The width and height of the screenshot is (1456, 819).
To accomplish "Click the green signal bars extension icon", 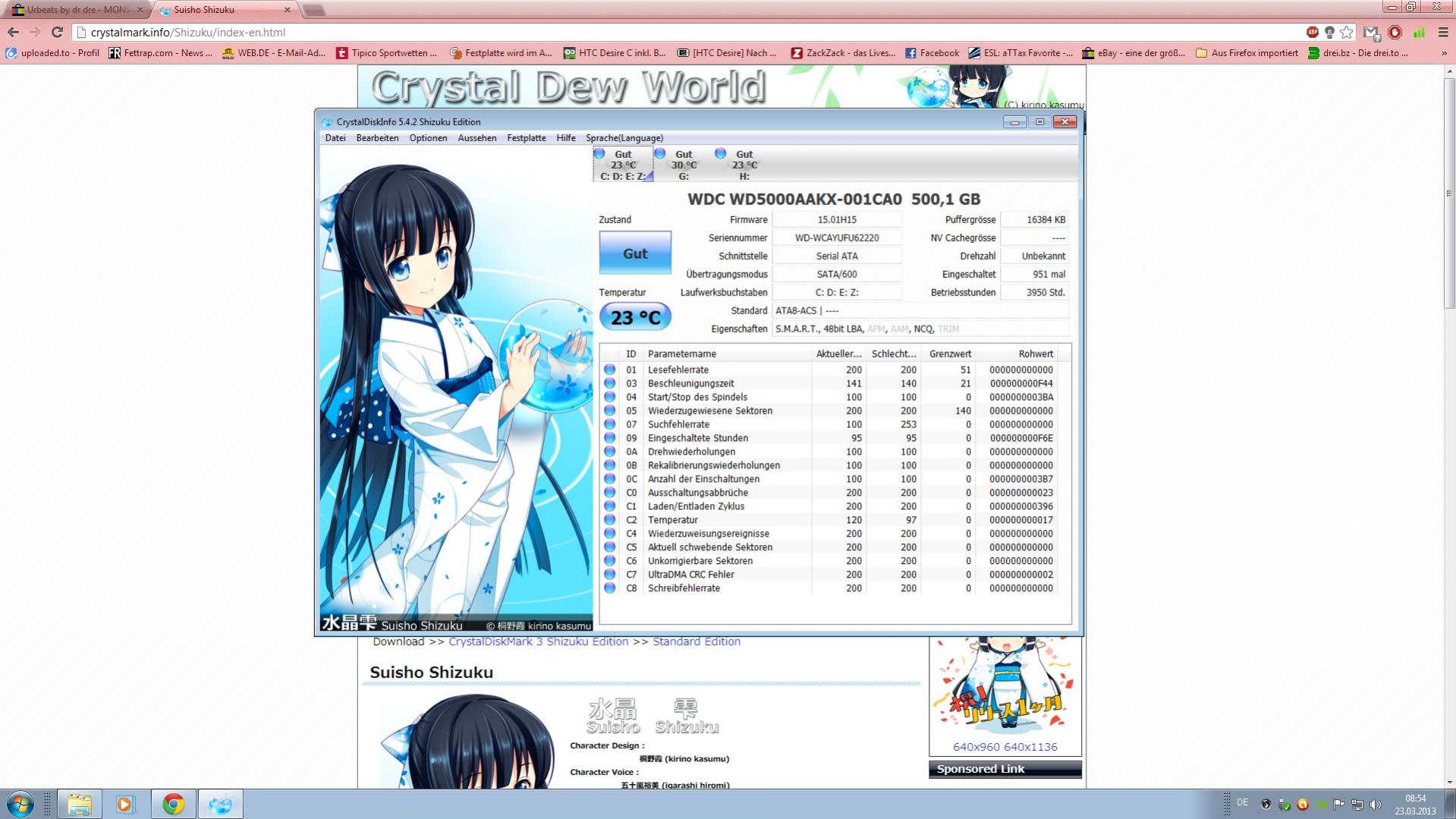I will pos(1418,32).
